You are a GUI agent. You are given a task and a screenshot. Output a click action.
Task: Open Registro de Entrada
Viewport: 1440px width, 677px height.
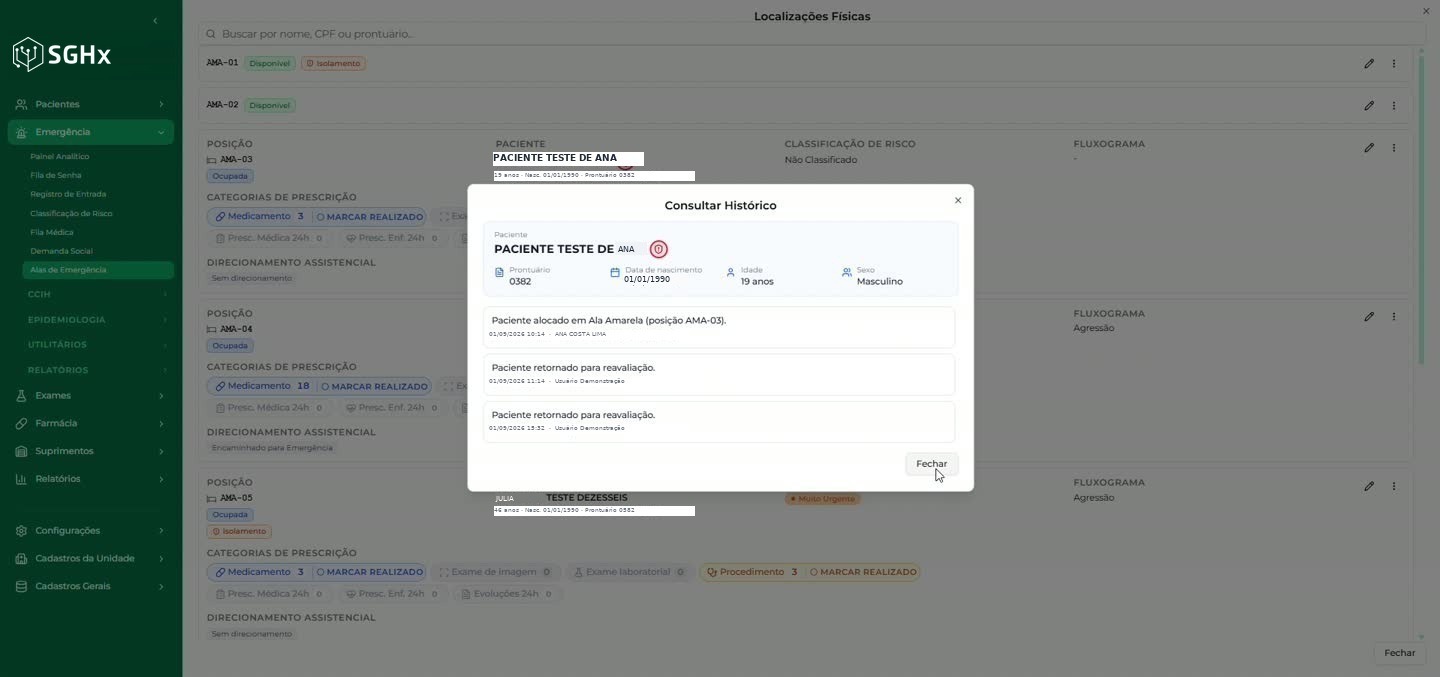(x=68, y=194)
